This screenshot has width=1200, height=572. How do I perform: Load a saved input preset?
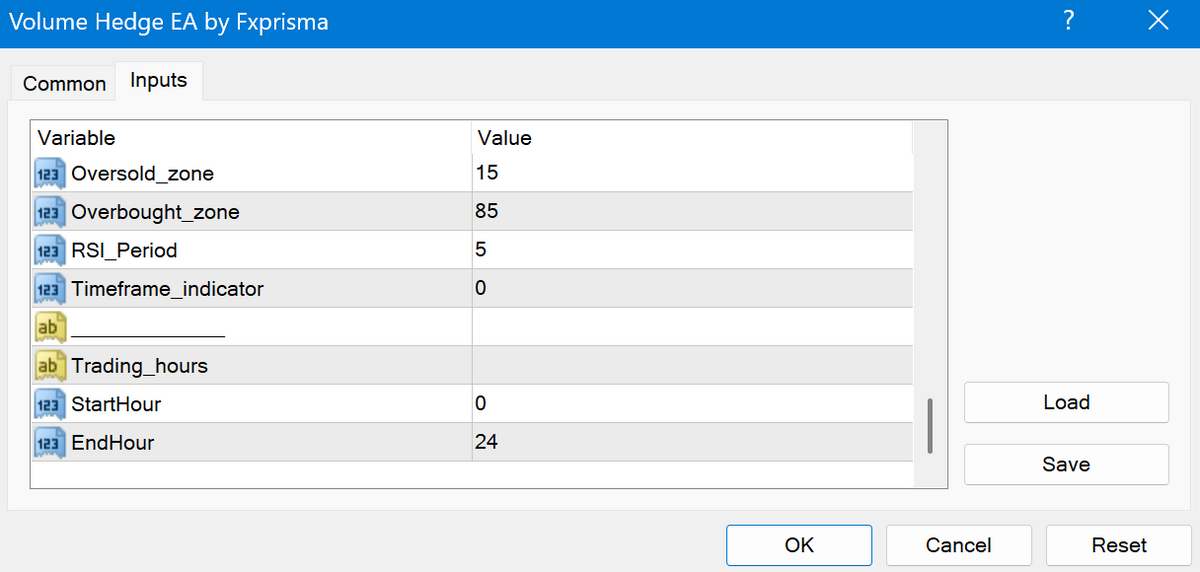(x=1065, y=402)
